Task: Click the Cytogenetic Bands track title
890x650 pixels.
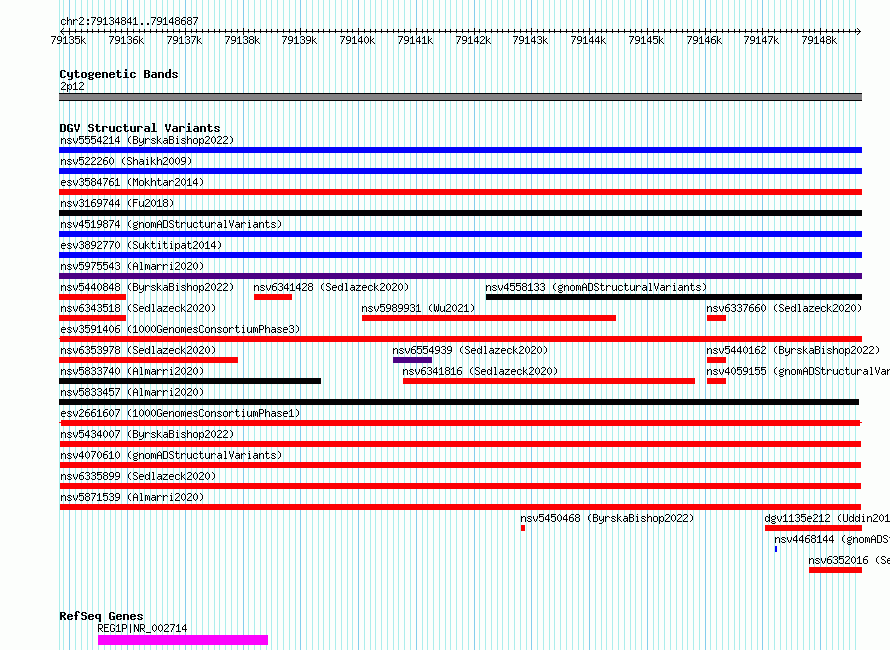Action: tap(119, 74)
